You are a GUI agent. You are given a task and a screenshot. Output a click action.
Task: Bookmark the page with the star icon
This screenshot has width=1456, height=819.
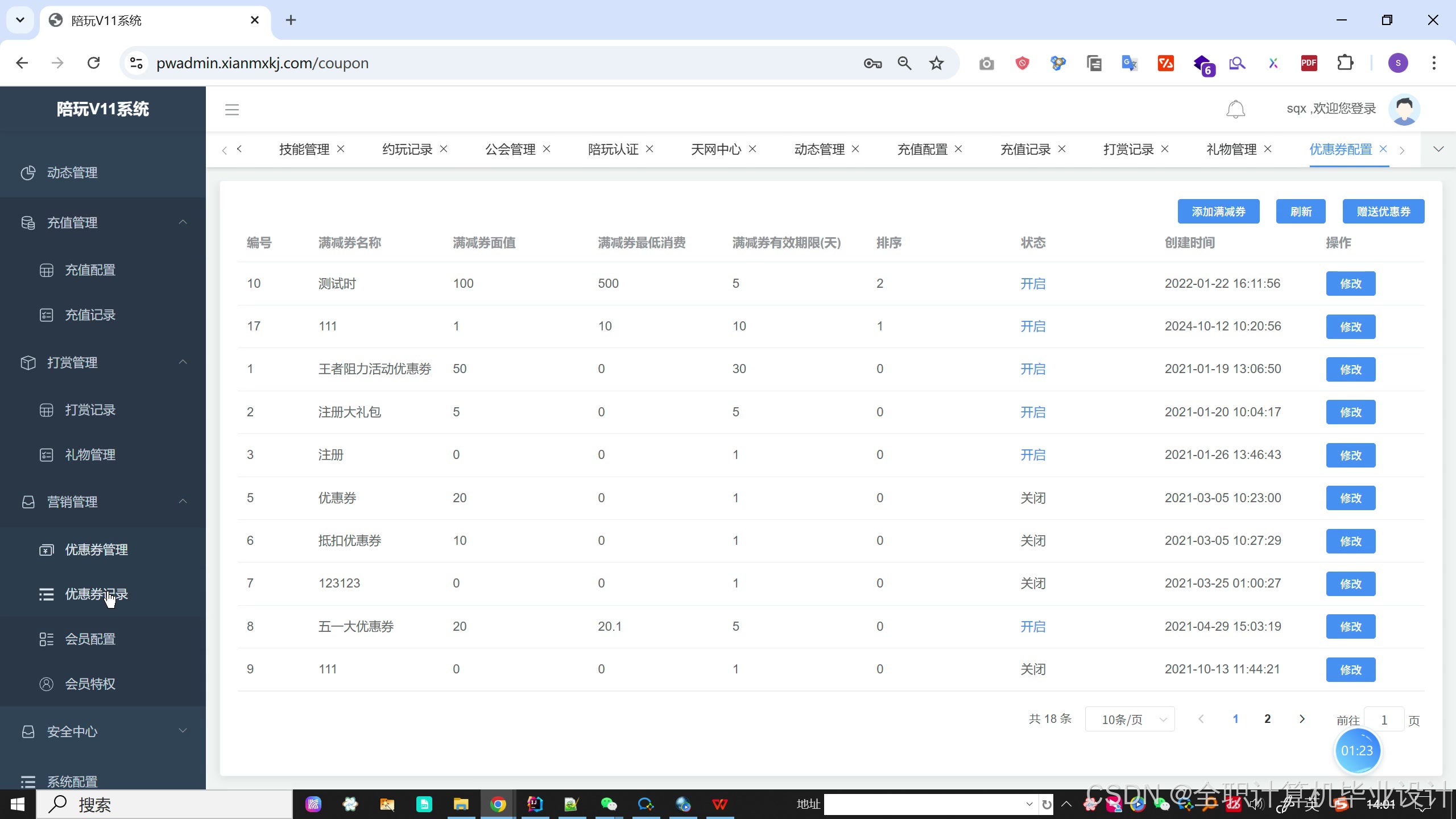pos(936,63)
